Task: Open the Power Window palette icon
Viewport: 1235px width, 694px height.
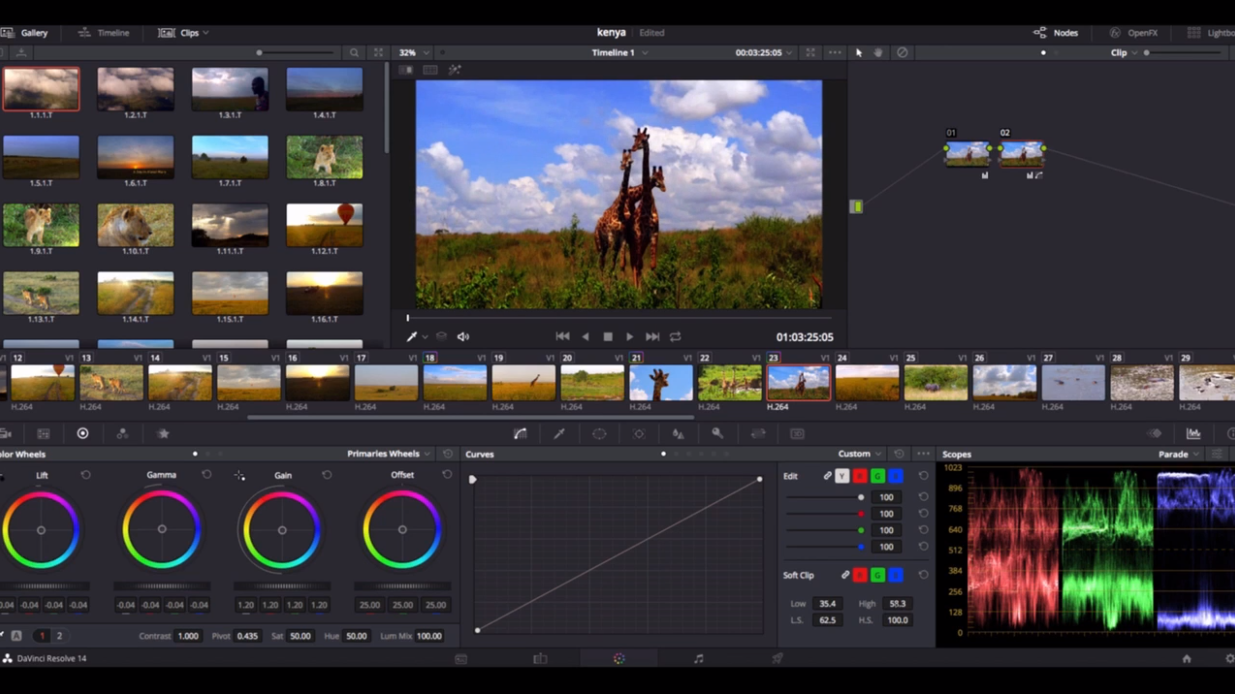Action: point(599,434)
